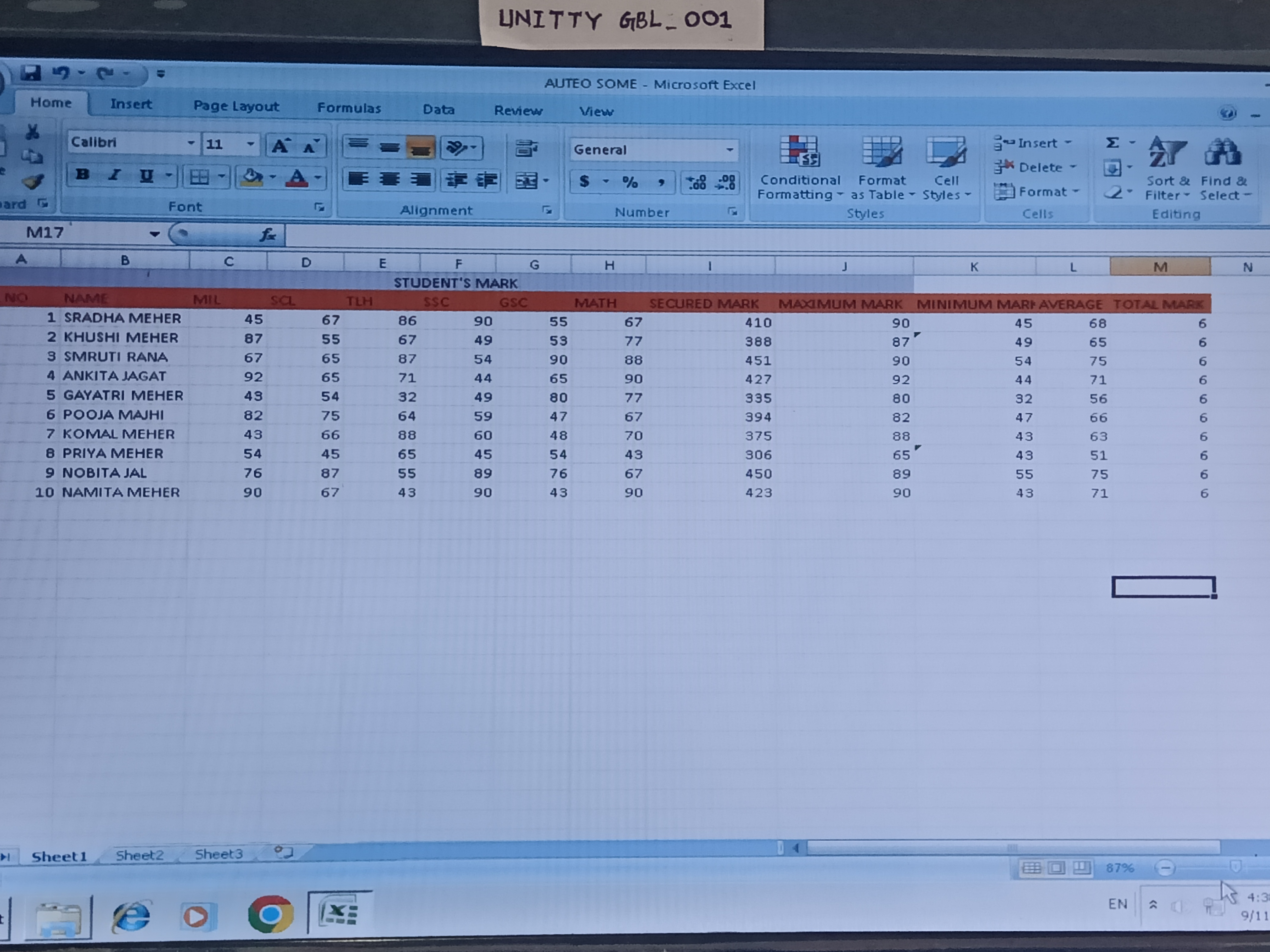Switch to Page Break Preview view
Viewport: 1270px width, 952px height.
click(x=1082, y=867)
